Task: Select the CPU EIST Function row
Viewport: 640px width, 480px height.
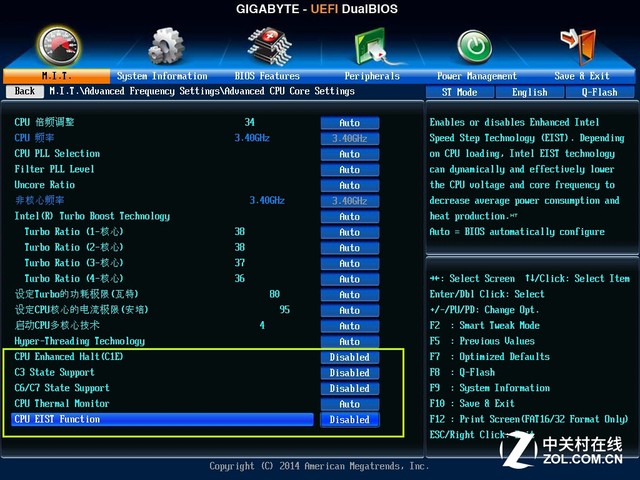Action: point(162,419)
